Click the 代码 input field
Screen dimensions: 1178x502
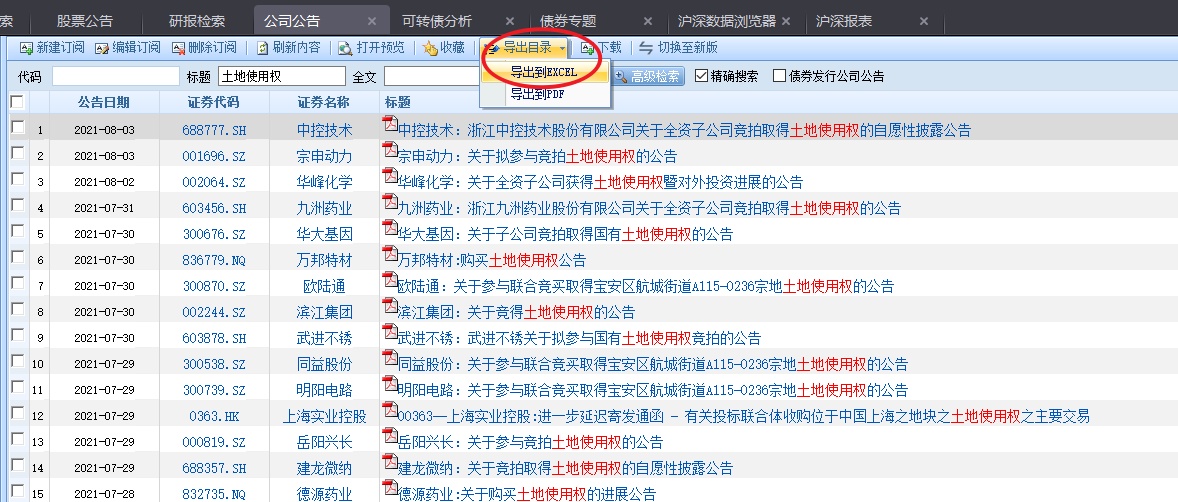116,76
